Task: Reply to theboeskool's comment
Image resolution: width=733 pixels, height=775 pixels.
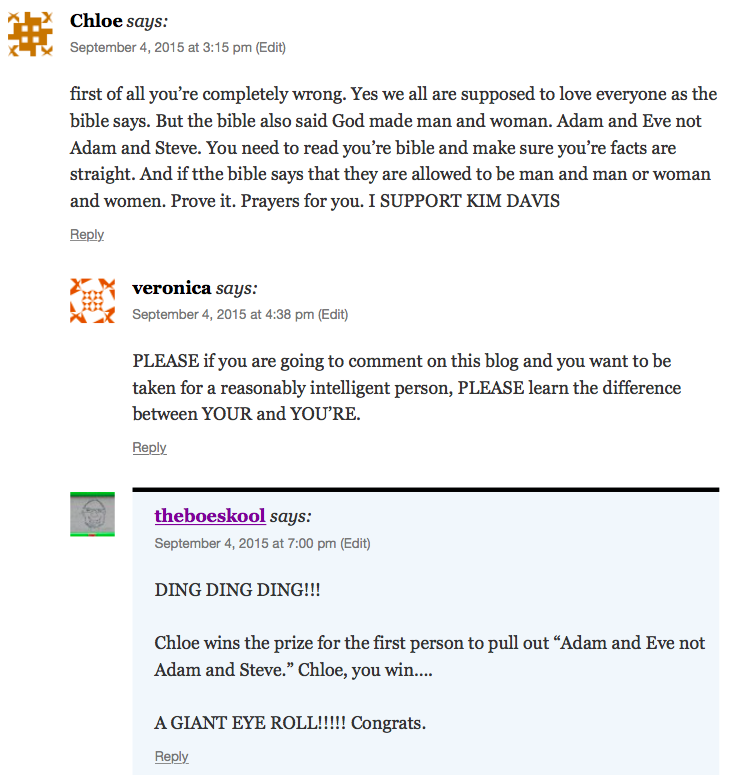Action: pyautogui.click(x=172, y=757)
